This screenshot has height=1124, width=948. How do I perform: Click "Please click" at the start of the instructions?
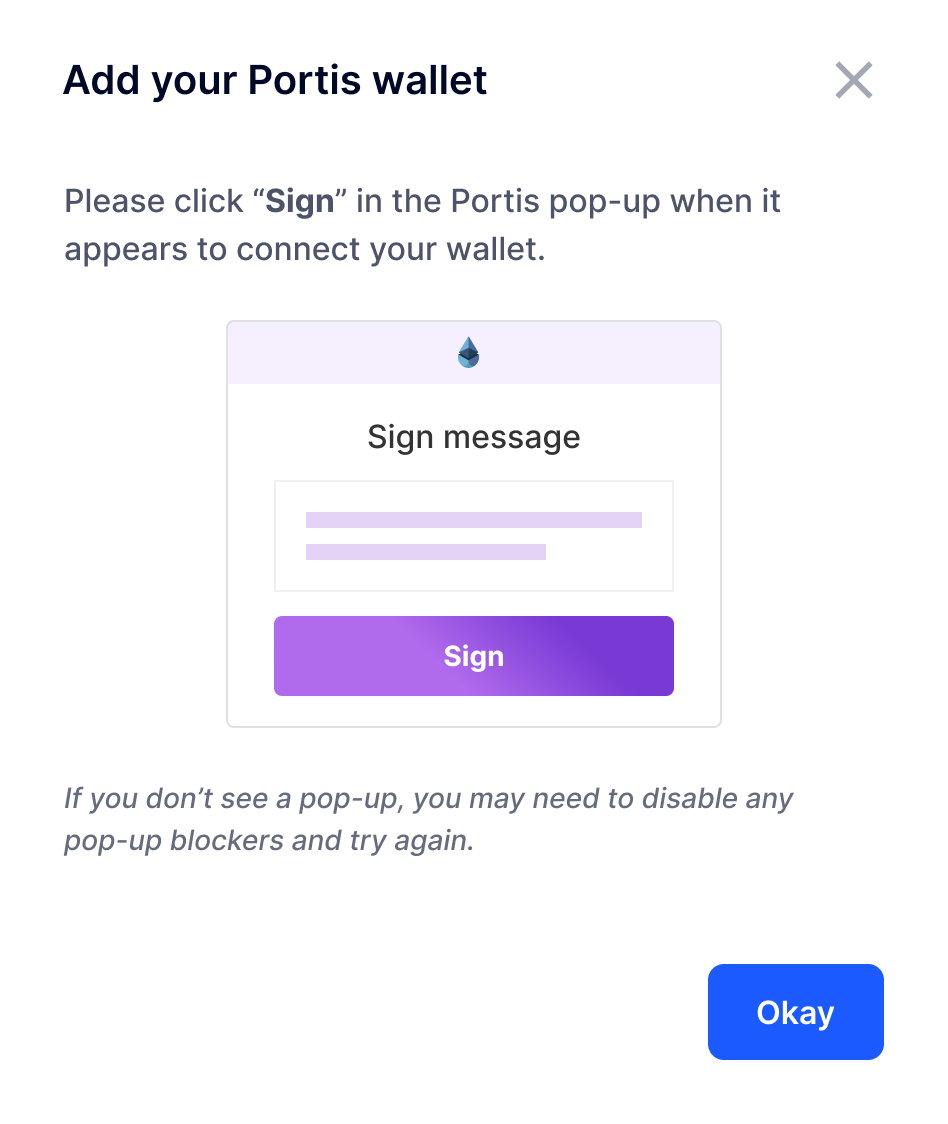click(x=153, y=201)
